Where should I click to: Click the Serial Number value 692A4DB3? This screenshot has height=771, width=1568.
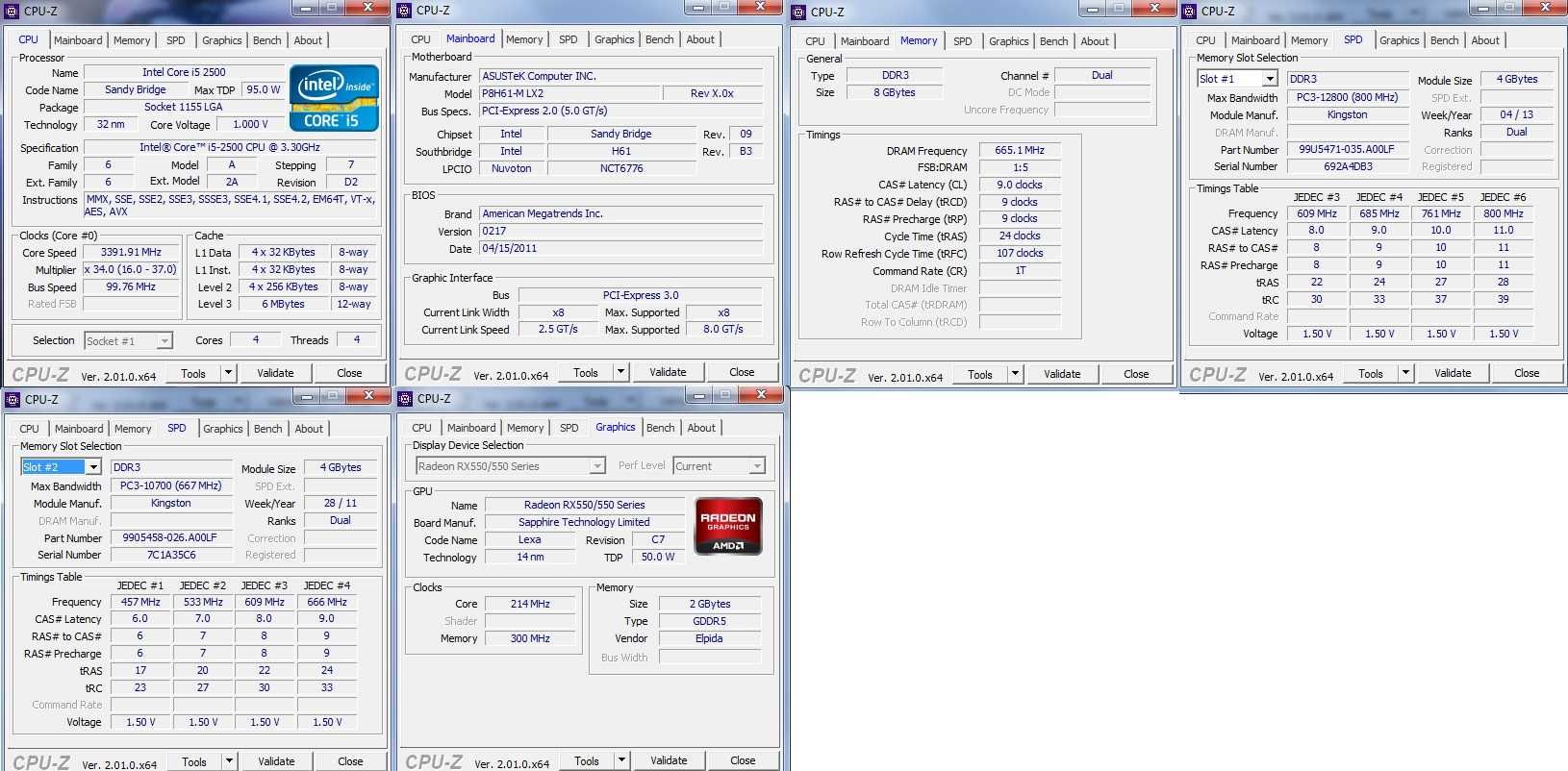tap(1347, 166)
